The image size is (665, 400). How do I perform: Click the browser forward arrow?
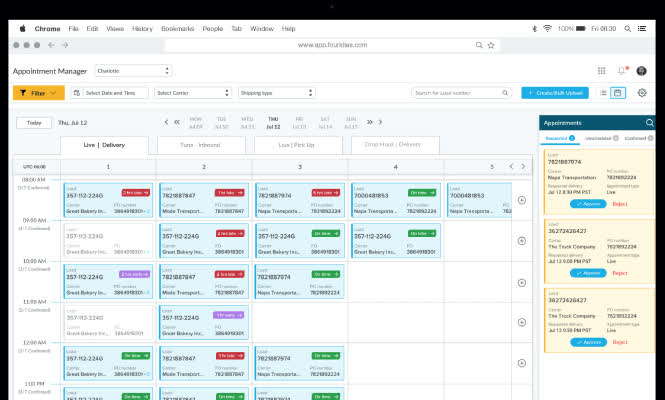(64, 45)
